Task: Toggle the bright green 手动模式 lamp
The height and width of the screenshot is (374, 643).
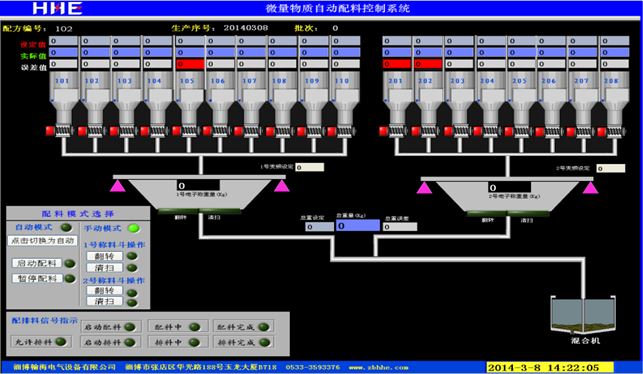Action: pyautogui.click(x=134, y=228)
